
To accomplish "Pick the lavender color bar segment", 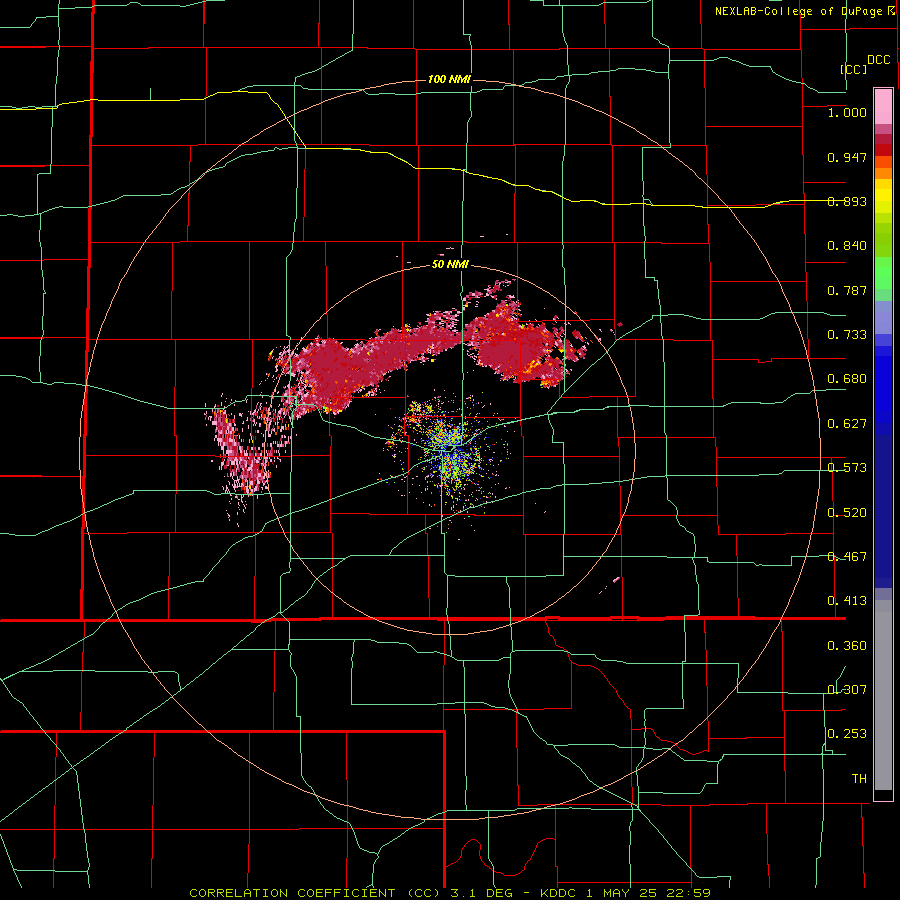I will coord(883,317).
